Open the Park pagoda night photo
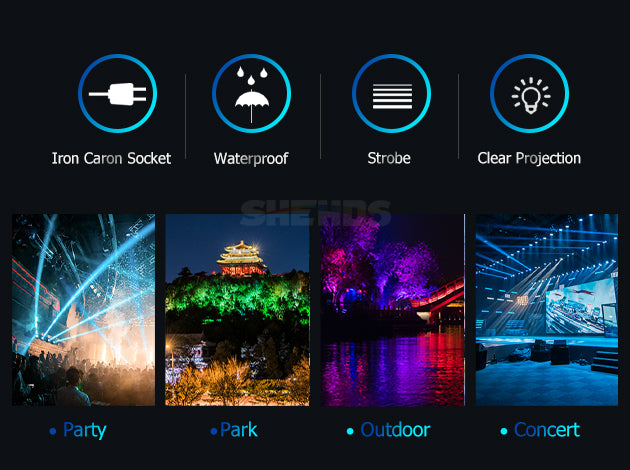 pos(237,310)
